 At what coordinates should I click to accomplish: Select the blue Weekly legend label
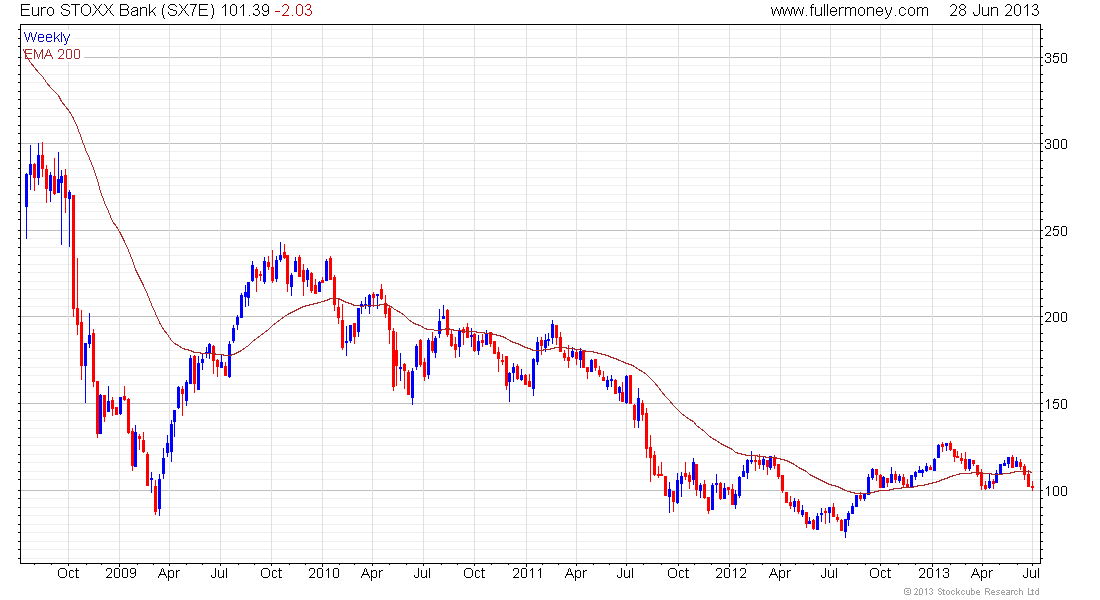47,37
